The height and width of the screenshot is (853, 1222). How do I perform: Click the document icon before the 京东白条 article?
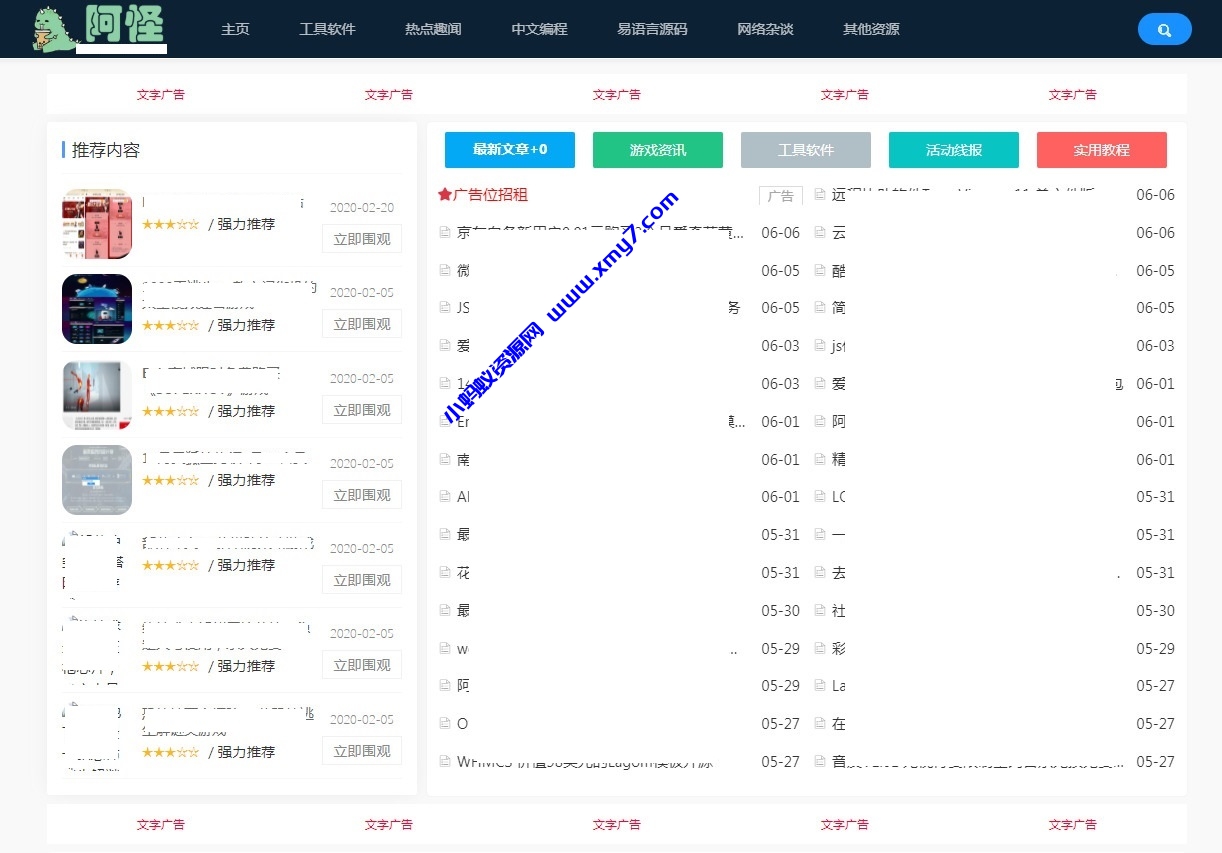pos(443,232)
